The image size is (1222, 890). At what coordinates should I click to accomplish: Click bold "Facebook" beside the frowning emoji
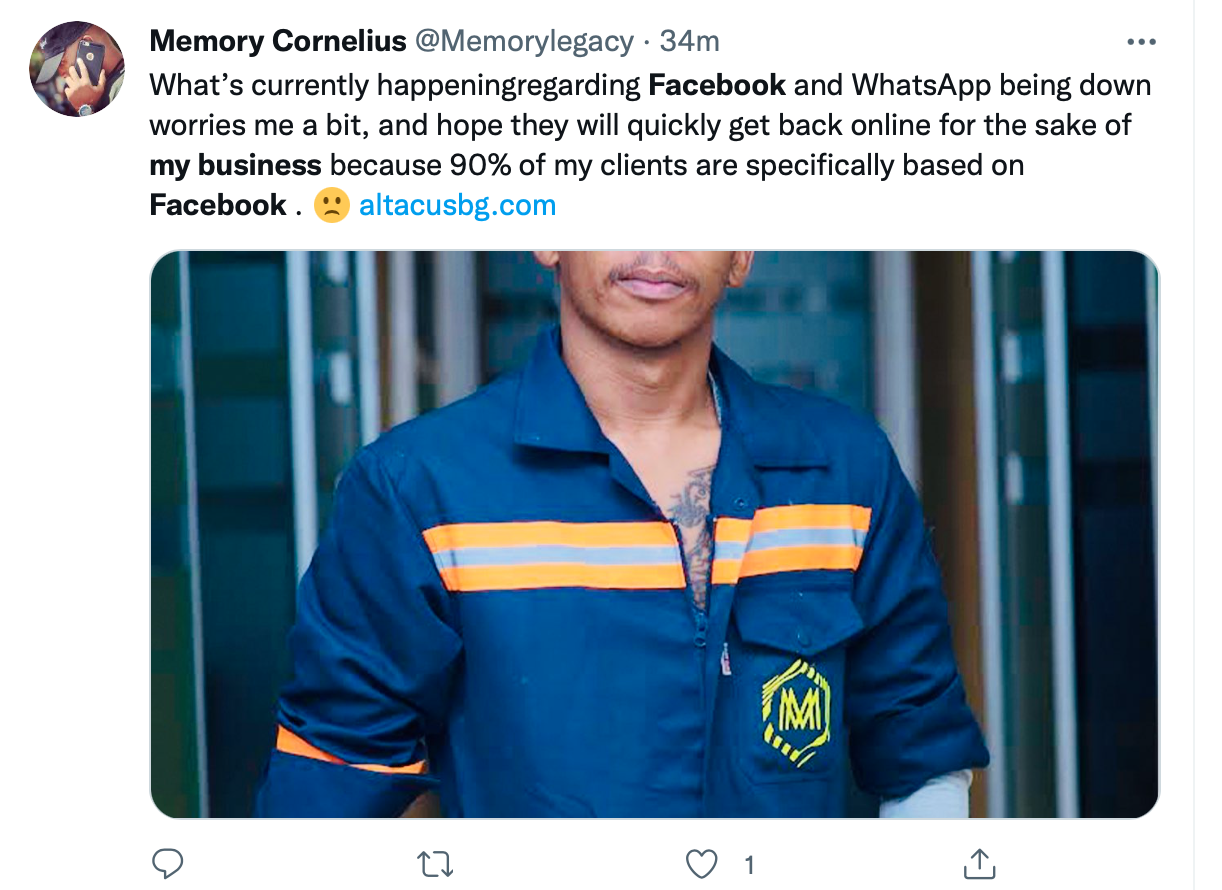(x=218, y=206)
